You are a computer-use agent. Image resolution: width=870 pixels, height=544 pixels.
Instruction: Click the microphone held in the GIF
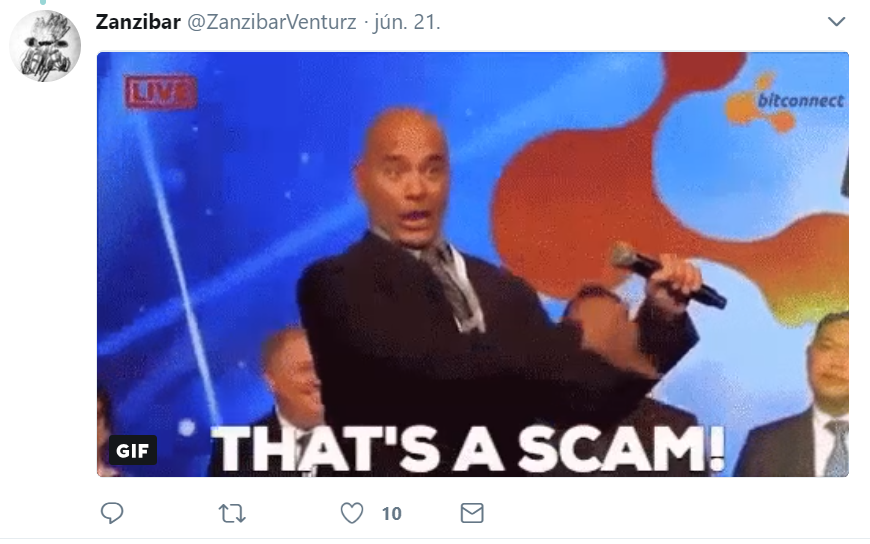click(666, 275)
